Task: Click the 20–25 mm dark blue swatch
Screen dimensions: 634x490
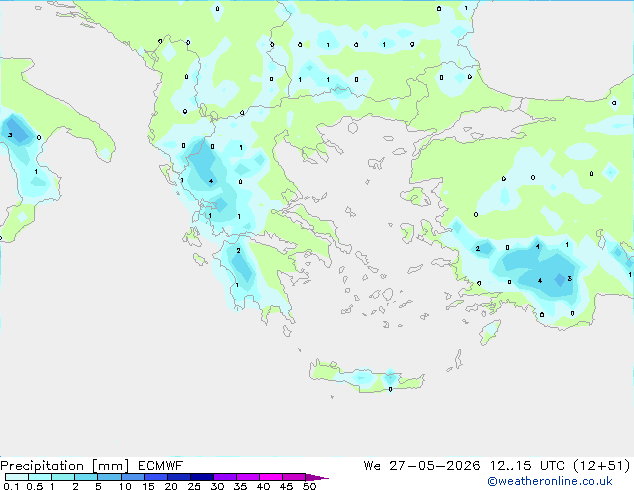Action: click(x=178, y=477)
